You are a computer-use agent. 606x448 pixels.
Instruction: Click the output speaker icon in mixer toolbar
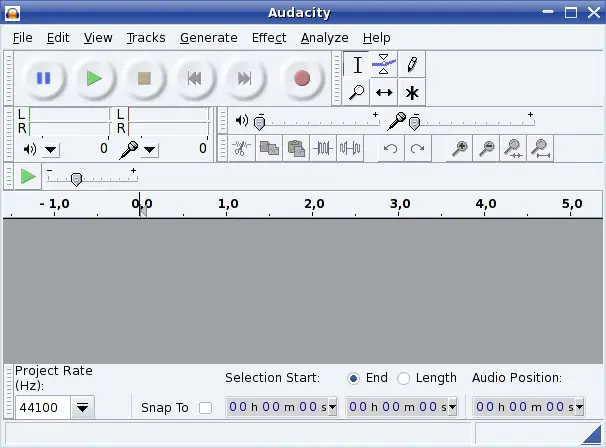click(242, 121)
